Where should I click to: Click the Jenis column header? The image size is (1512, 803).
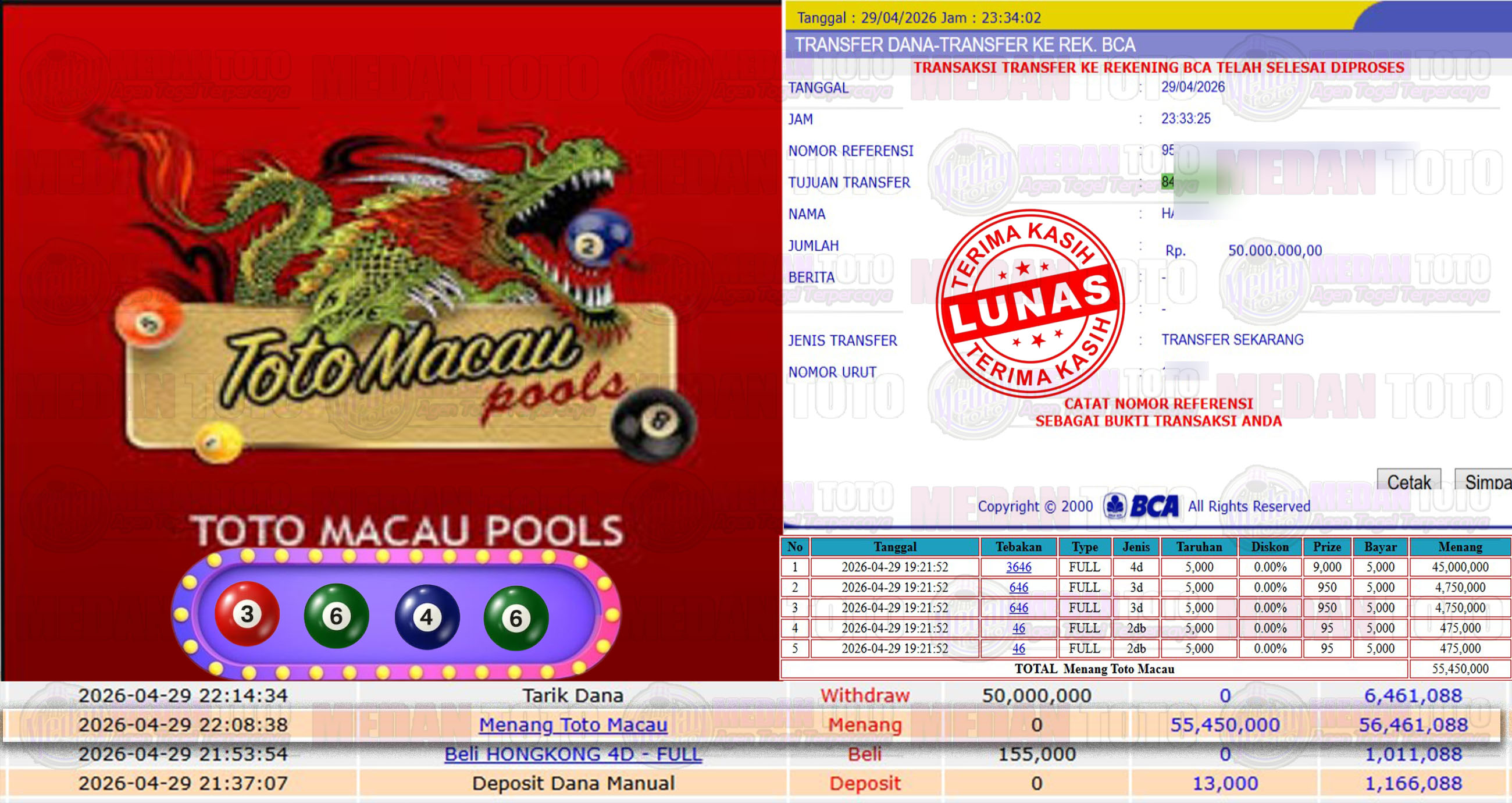(1136, 547)
